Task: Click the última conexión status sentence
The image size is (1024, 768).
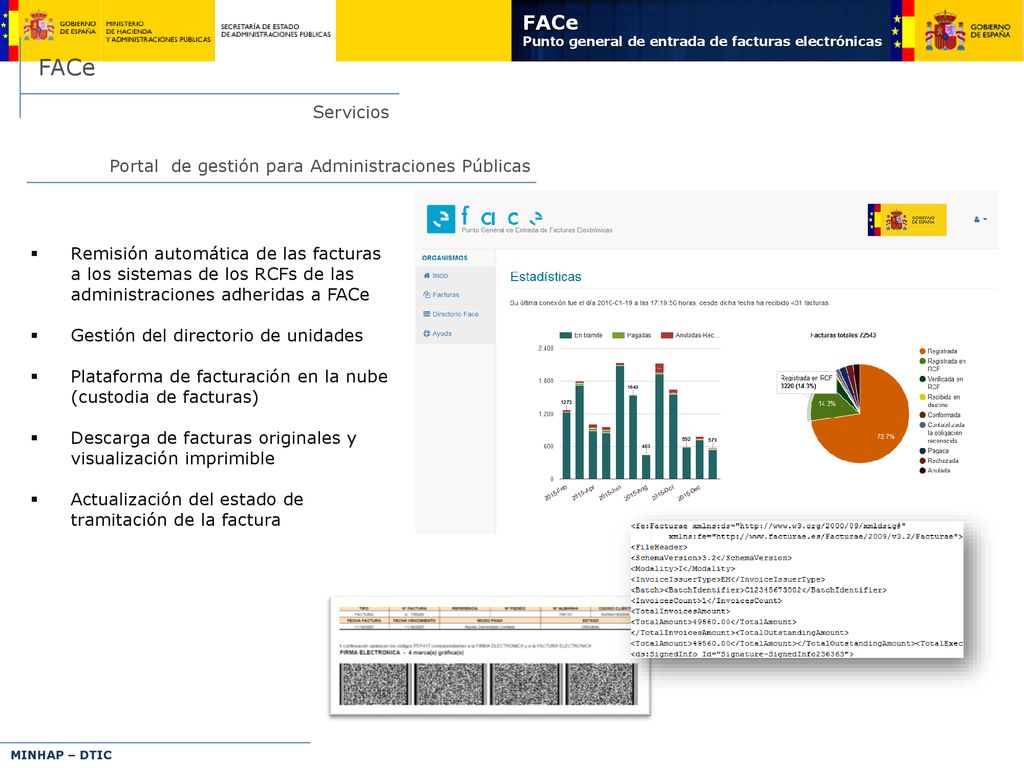Action: [669, 303]
